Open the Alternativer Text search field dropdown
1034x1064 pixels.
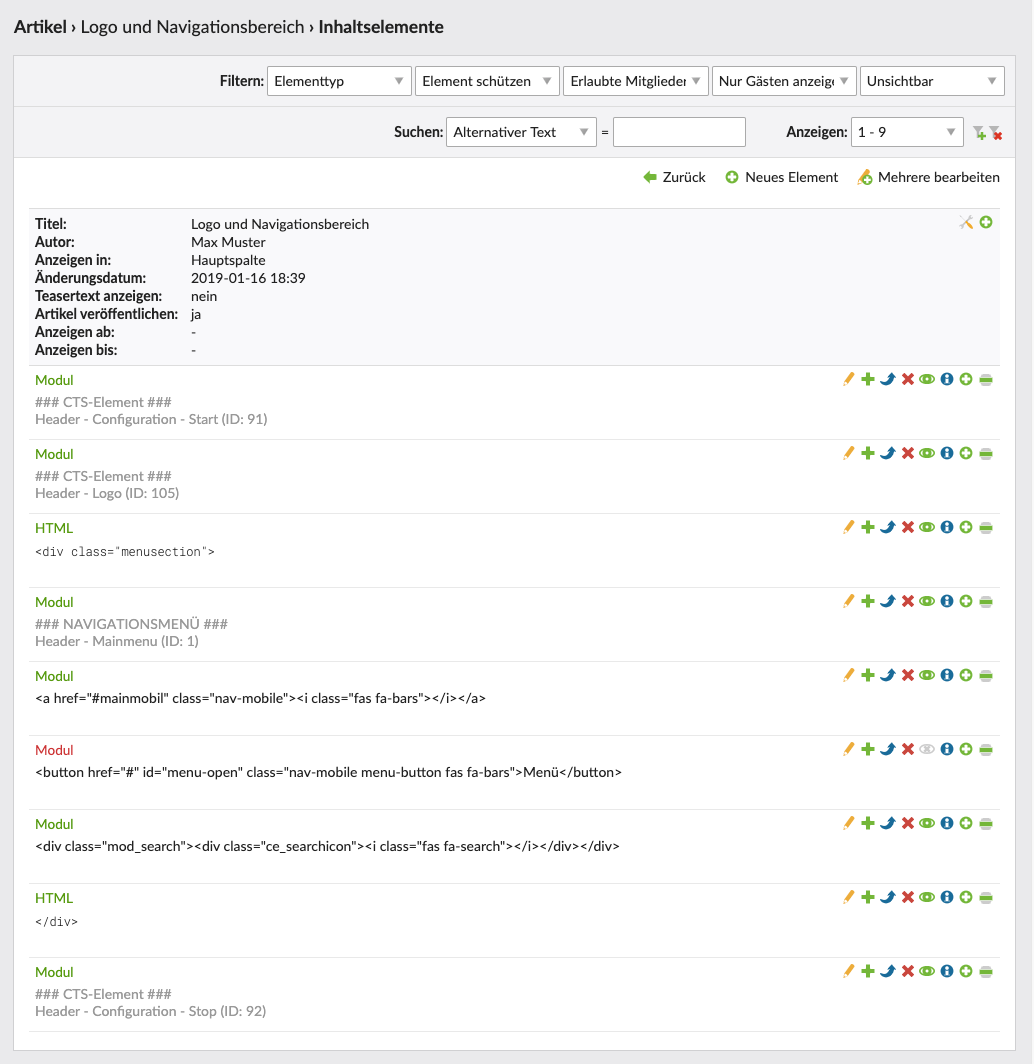pos(520,132)
